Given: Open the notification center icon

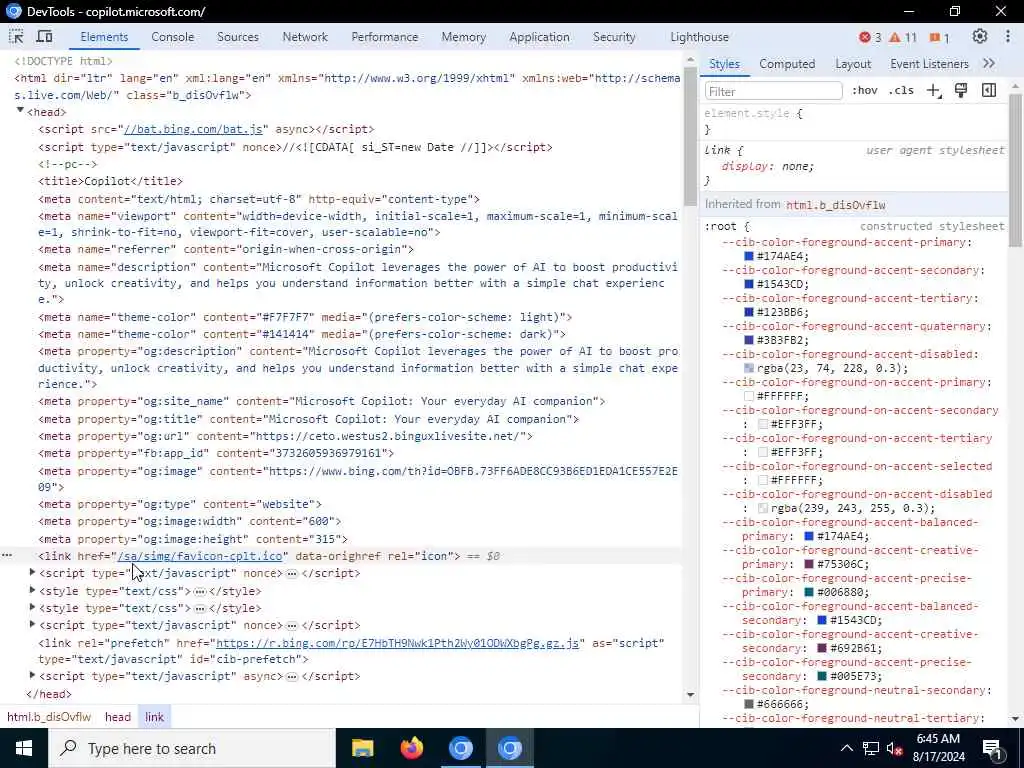Looking at the screenshot, I should pos(992,748).
